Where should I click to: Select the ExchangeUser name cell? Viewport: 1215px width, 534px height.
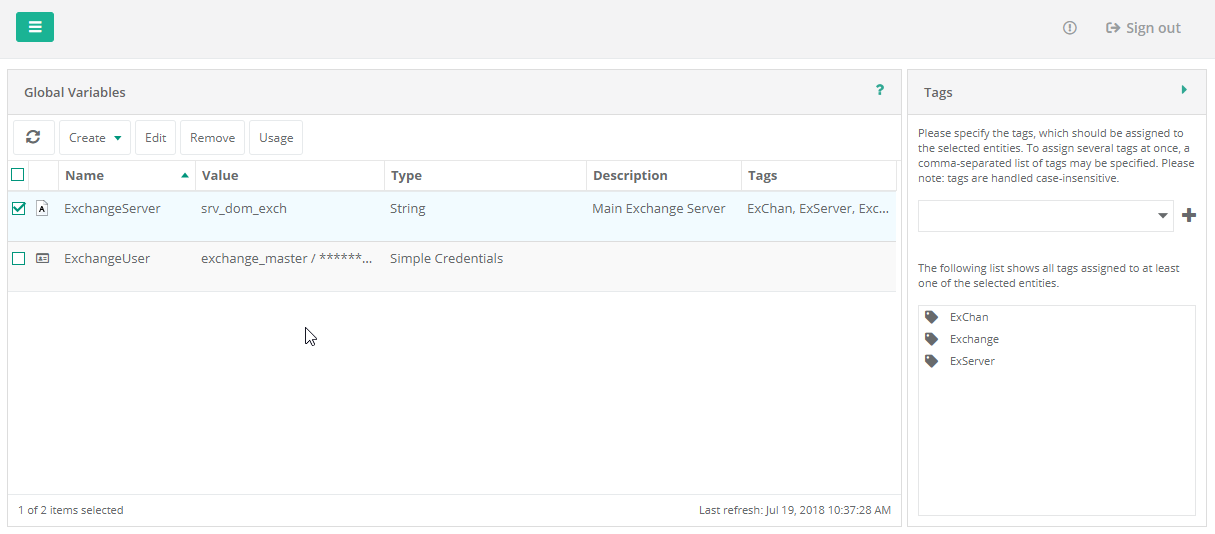point(107,259)
